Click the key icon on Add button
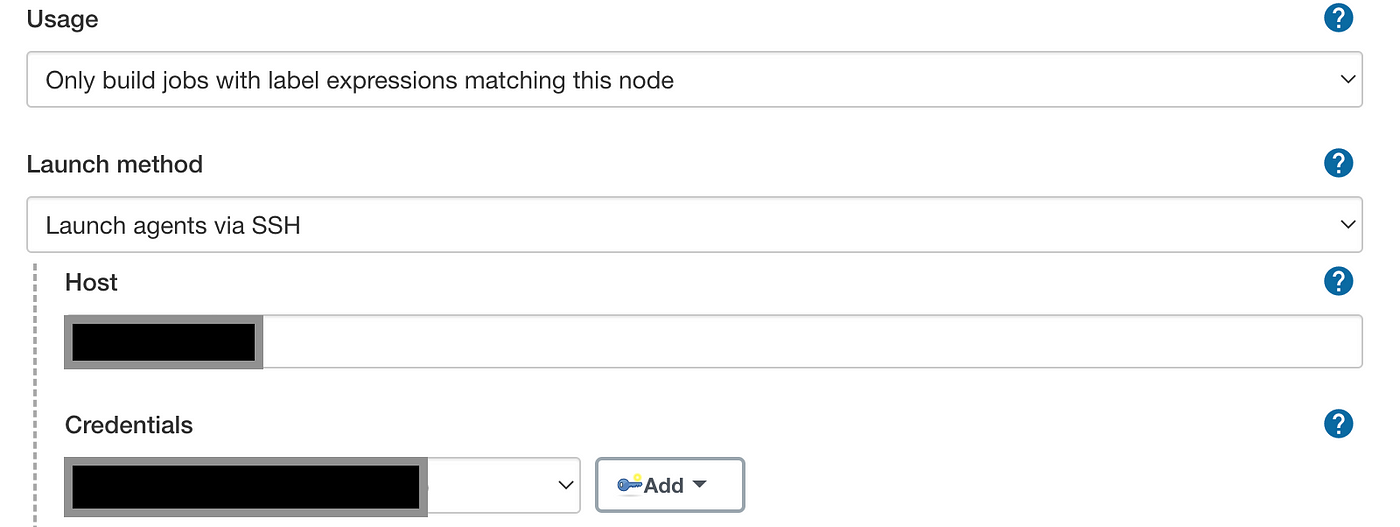 pyautogui.click(x=629, y=485)
